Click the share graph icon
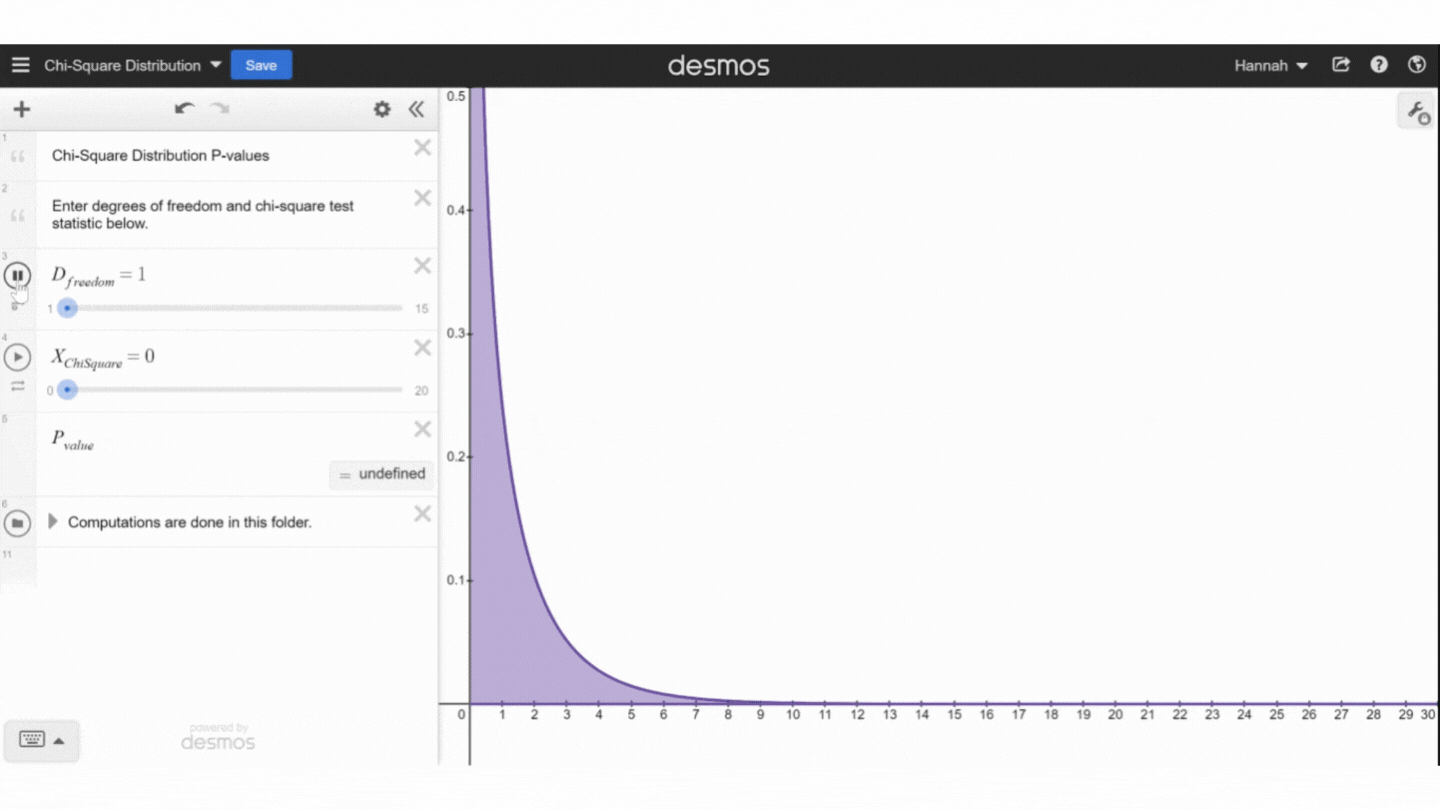 pos(1341,65)
